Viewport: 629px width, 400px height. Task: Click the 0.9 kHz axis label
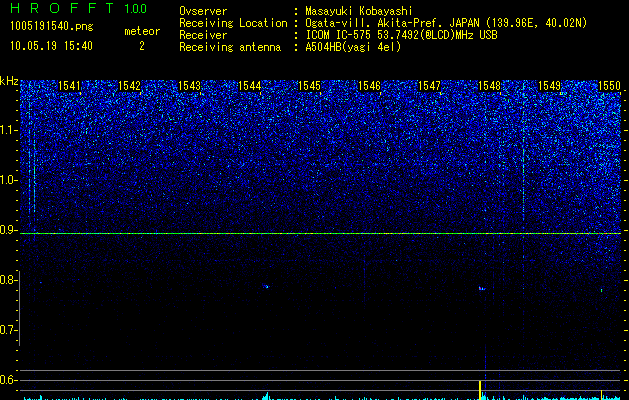8,230
